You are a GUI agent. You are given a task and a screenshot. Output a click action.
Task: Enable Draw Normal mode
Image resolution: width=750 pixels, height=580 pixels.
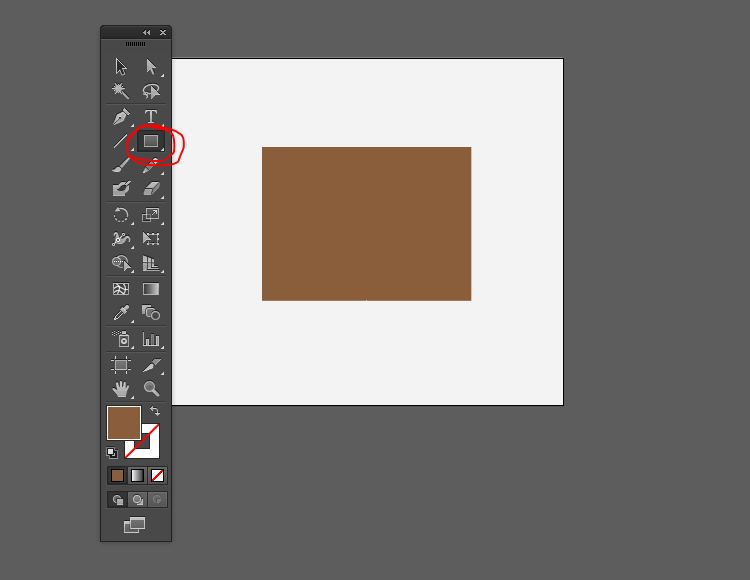tap(118, 500)
